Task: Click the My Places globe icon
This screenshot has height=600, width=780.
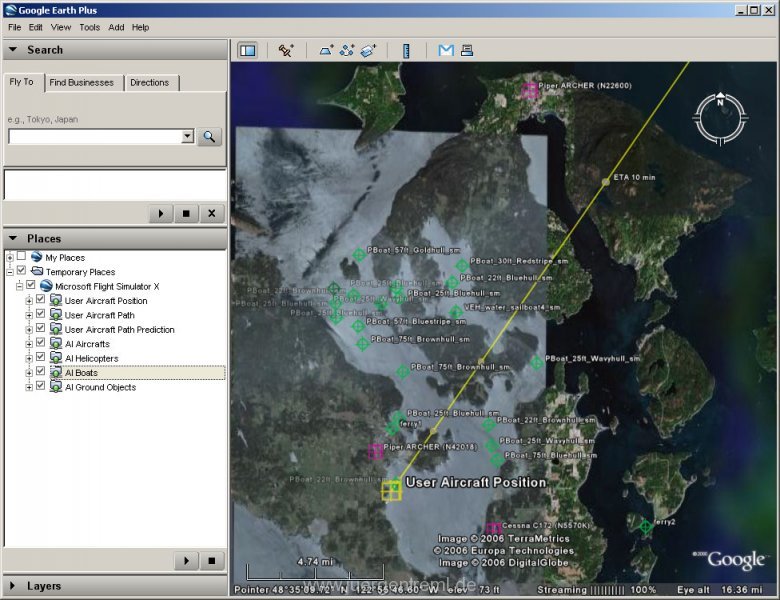Action: [36, 257]
